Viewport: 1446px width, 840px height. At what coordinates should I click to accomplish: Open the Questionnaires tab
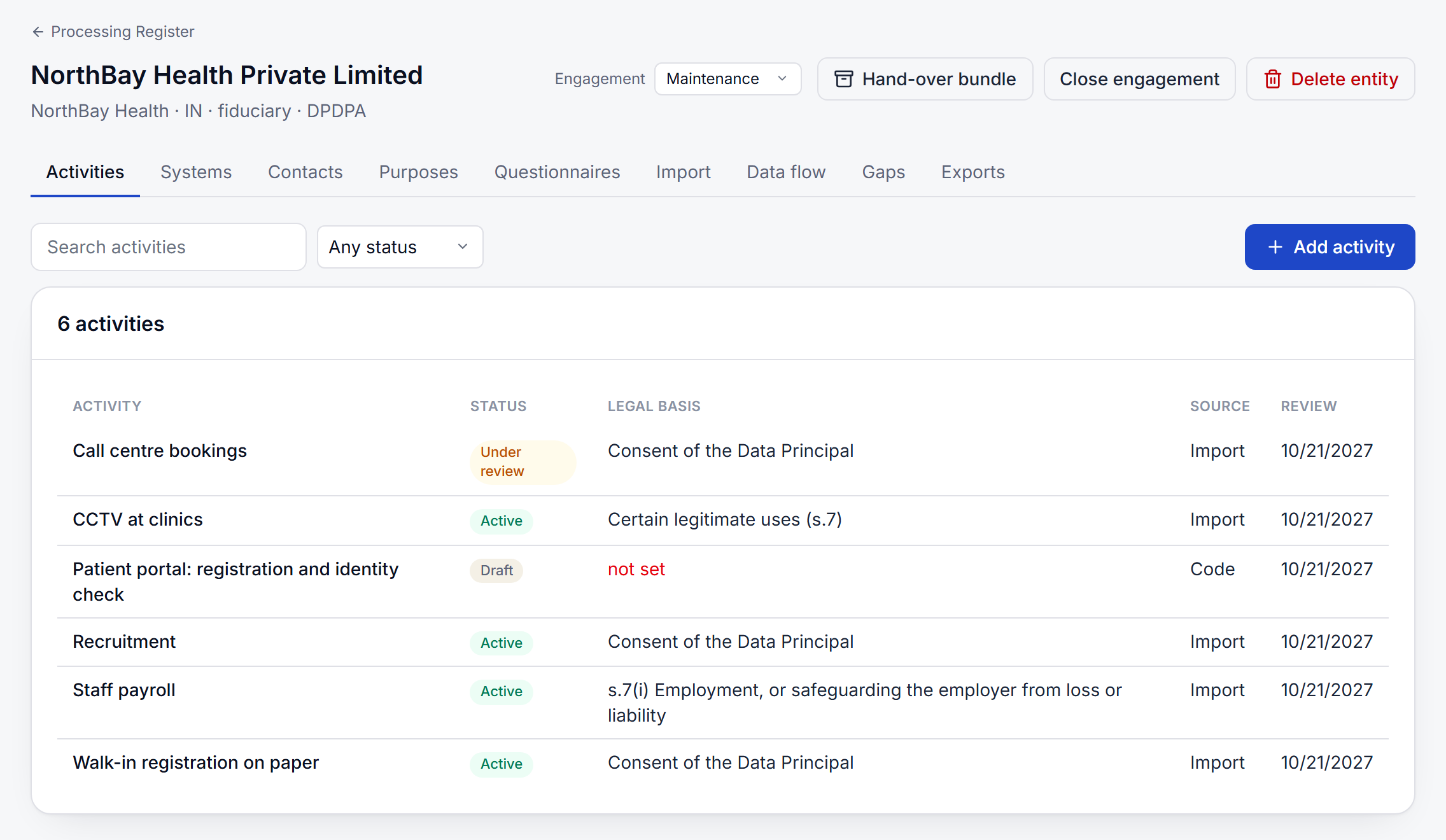[557, 172]
